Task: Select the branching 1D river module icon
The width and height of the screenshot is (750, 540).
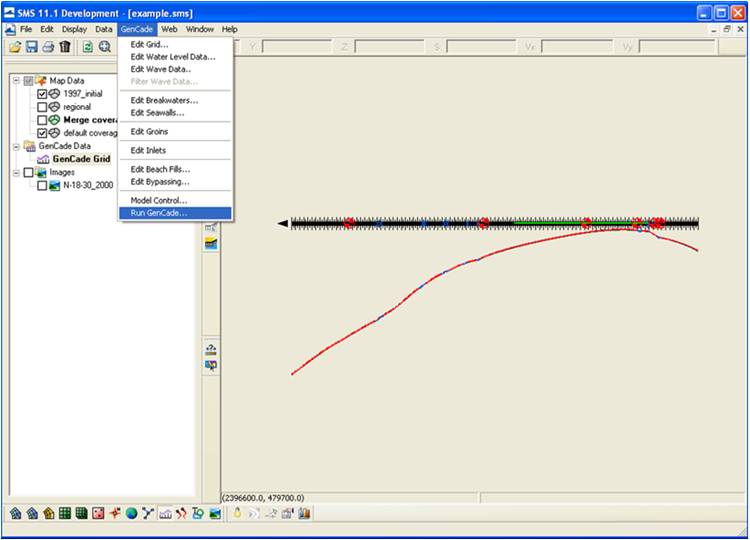Action: [148, 514]
